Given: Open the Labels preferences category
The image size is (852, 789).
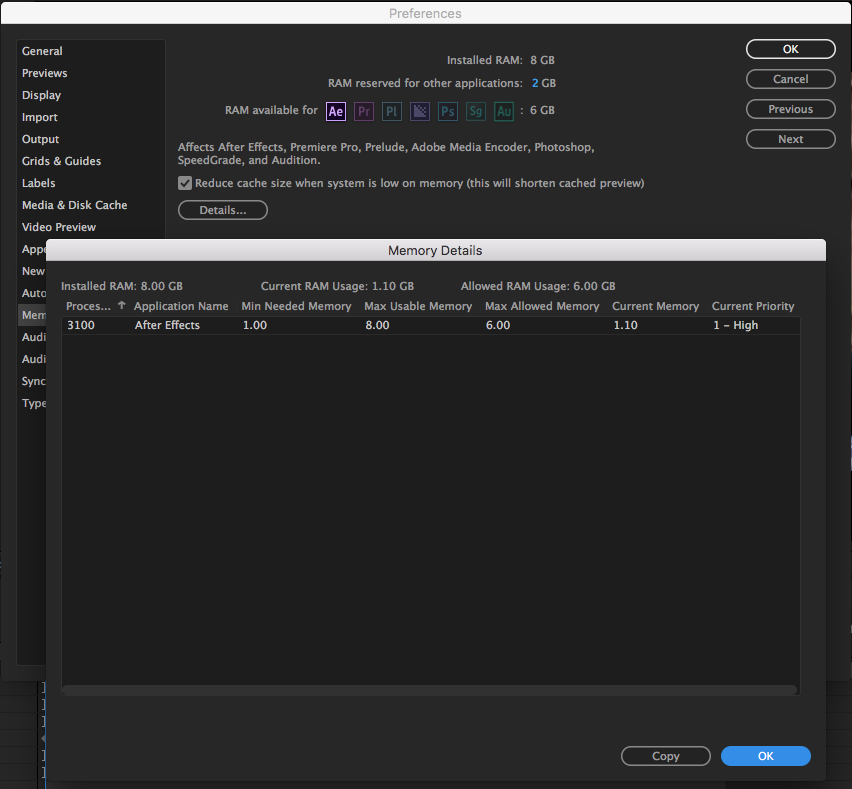Looking at the screenshot, I should (39, 183).
